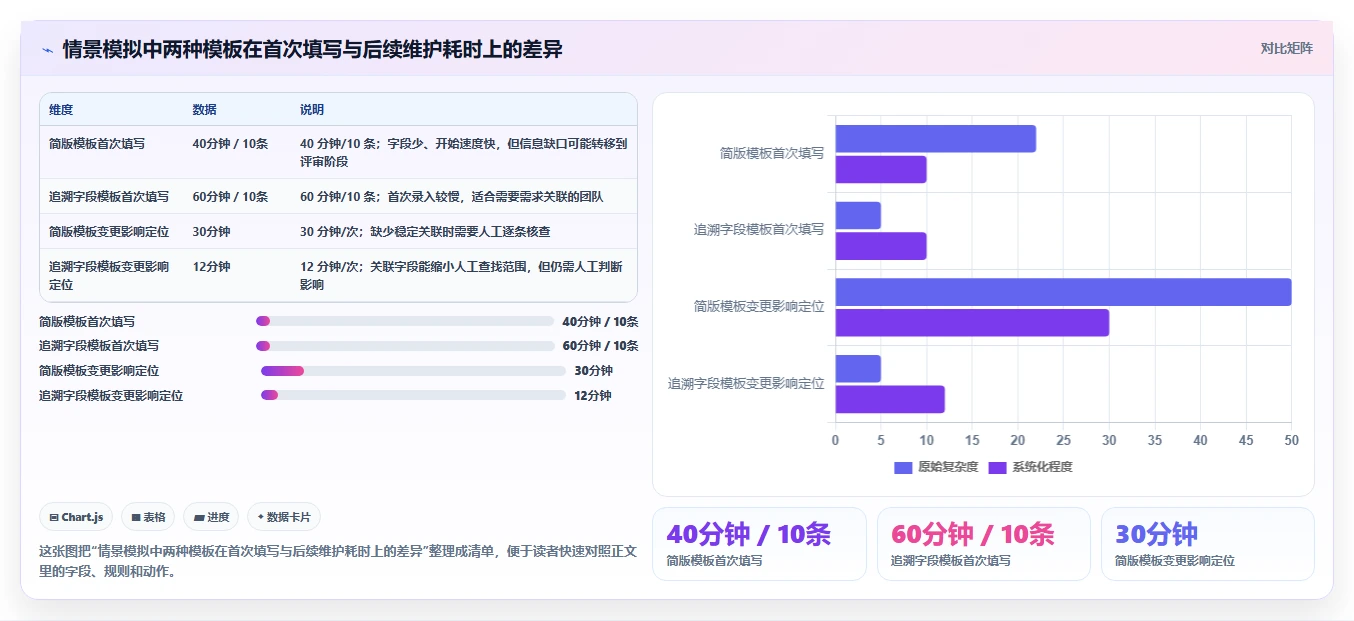Click the 30分钟 progress list value

point(593,371)
